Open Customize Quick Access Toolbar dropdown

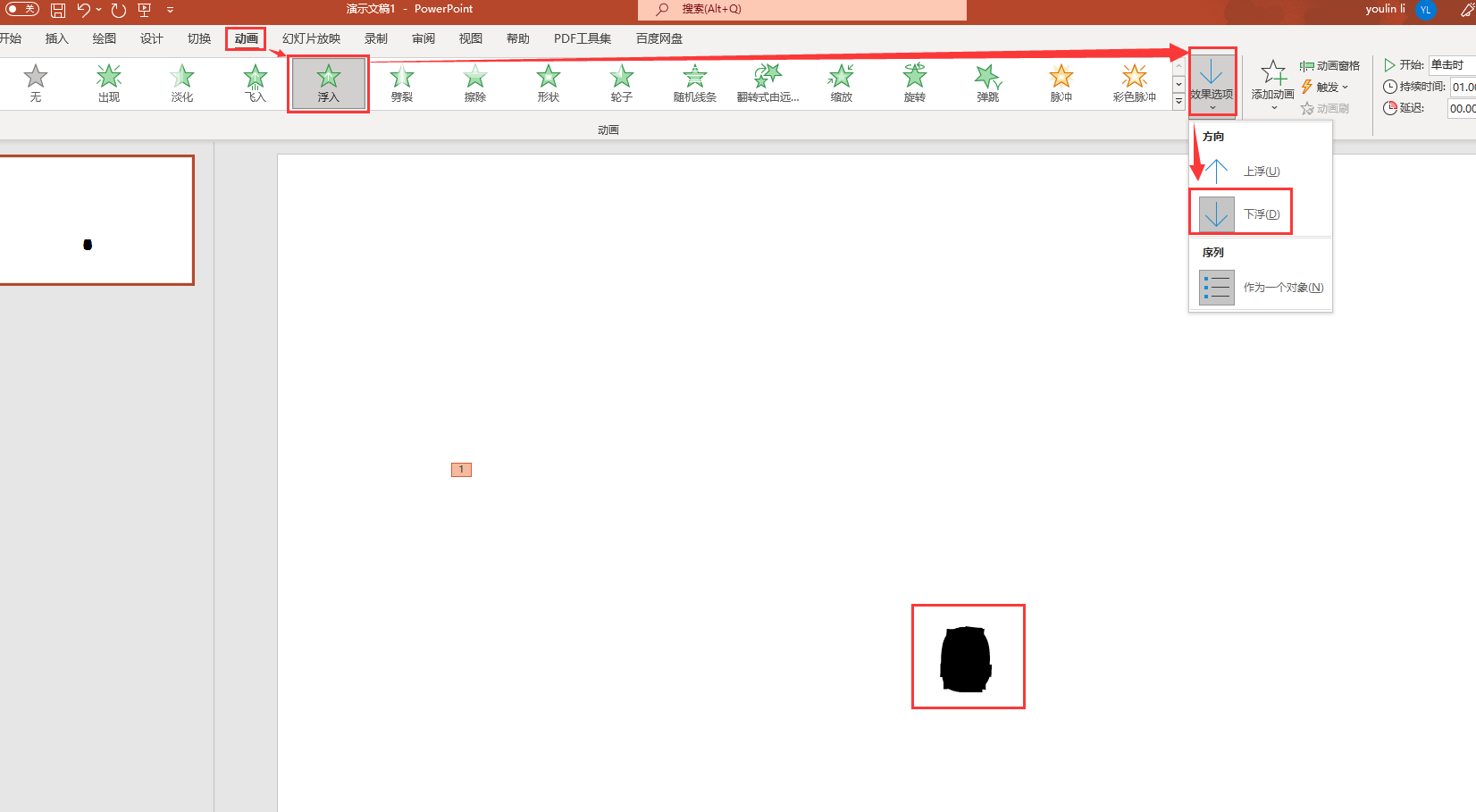click(170, 10)
